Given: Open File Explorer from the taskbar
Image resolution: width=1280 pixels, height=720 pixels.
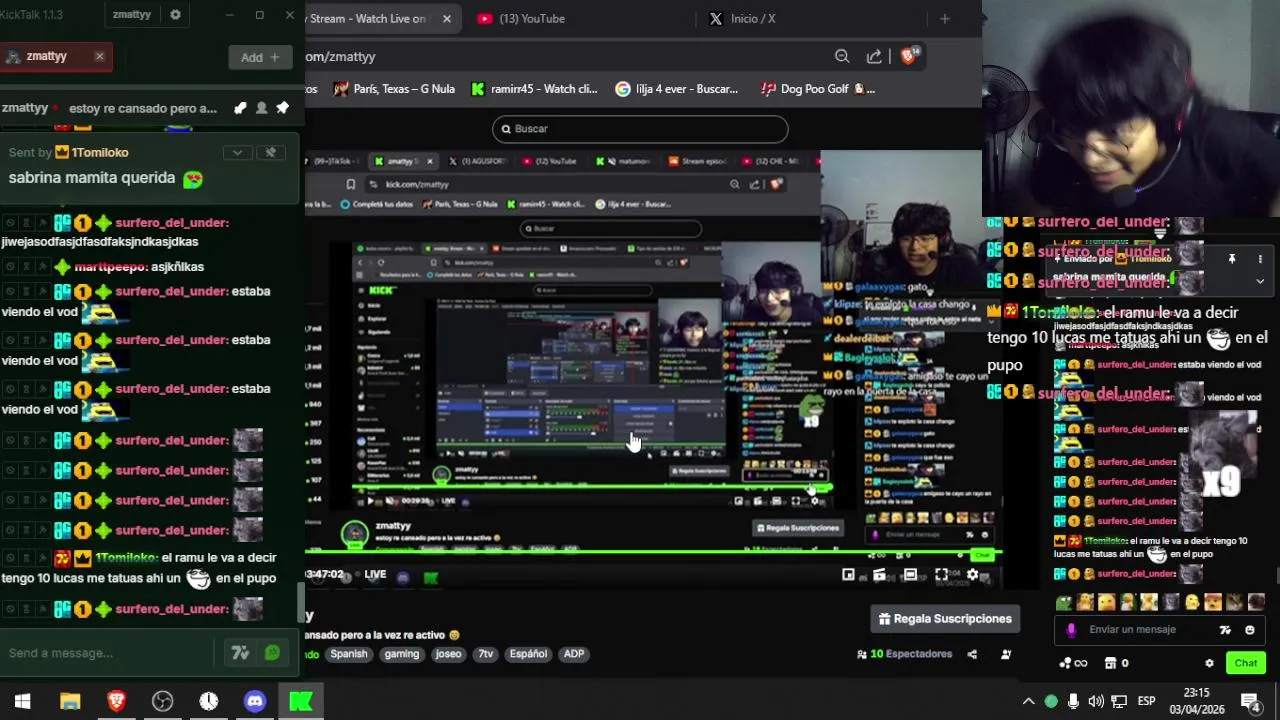Looking at the screenshot, I should pyautogui.click(x=70, y=701).
